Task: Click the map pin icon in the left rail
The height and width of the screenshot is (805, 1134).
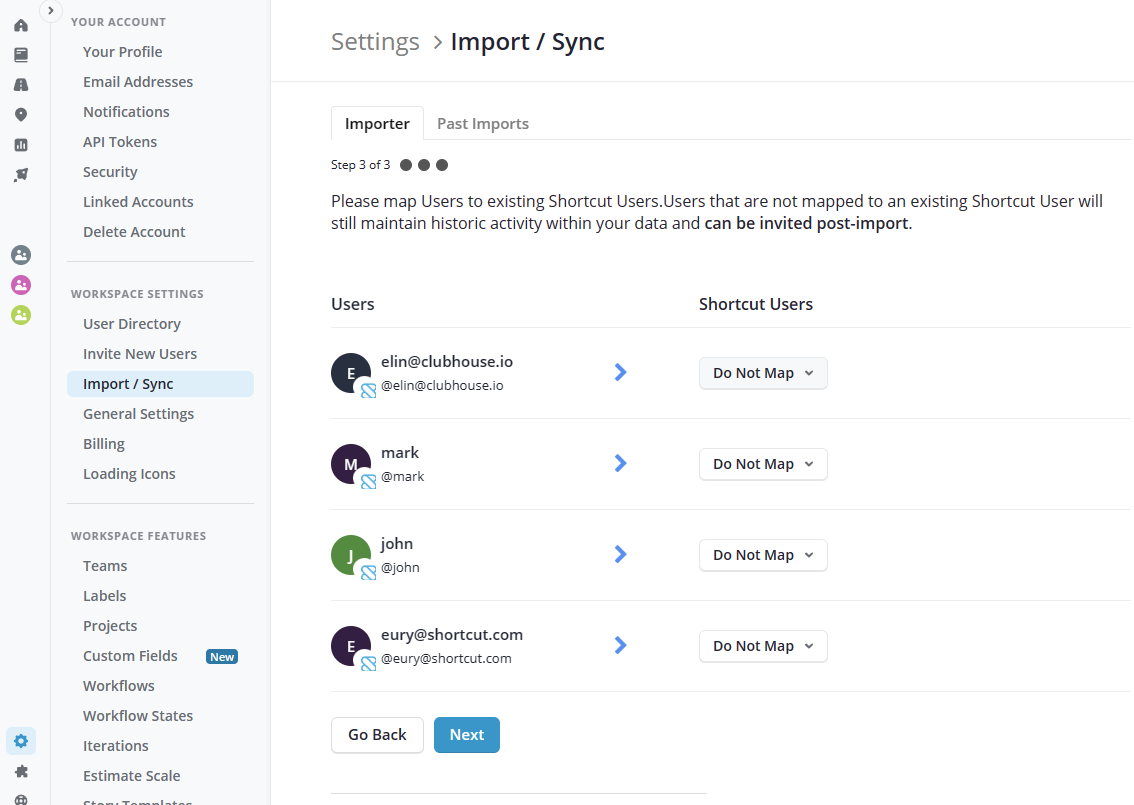Action: [x=21, y=115]
